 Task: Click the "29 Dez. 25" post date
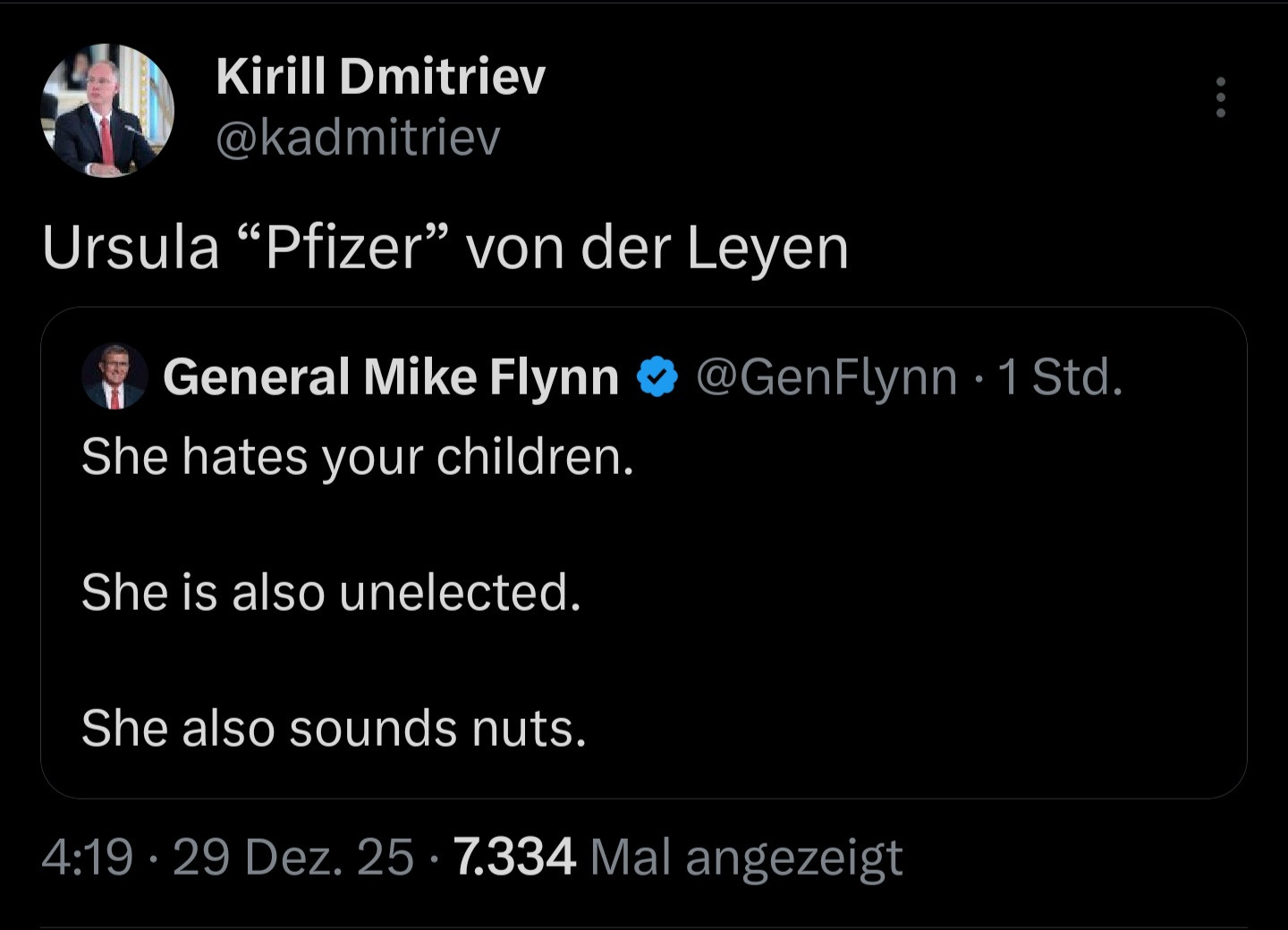coord(293,857)
